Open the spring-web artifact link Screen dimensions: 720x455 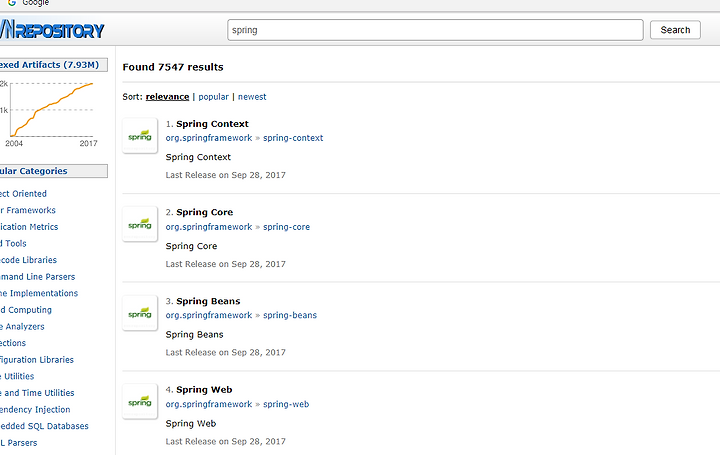point(286,404)
